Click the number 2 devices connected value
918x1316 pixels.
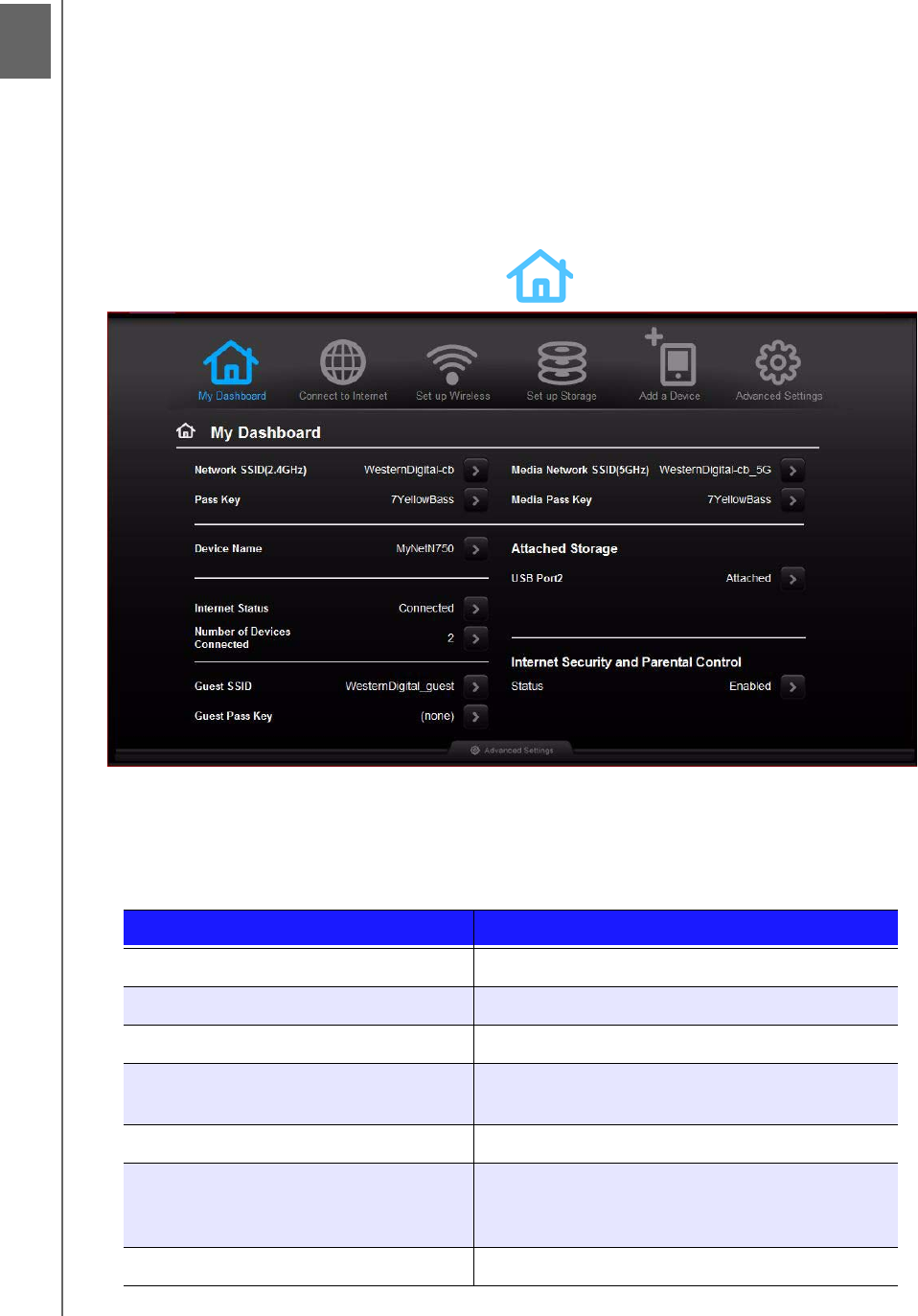(x=450, y=637)
